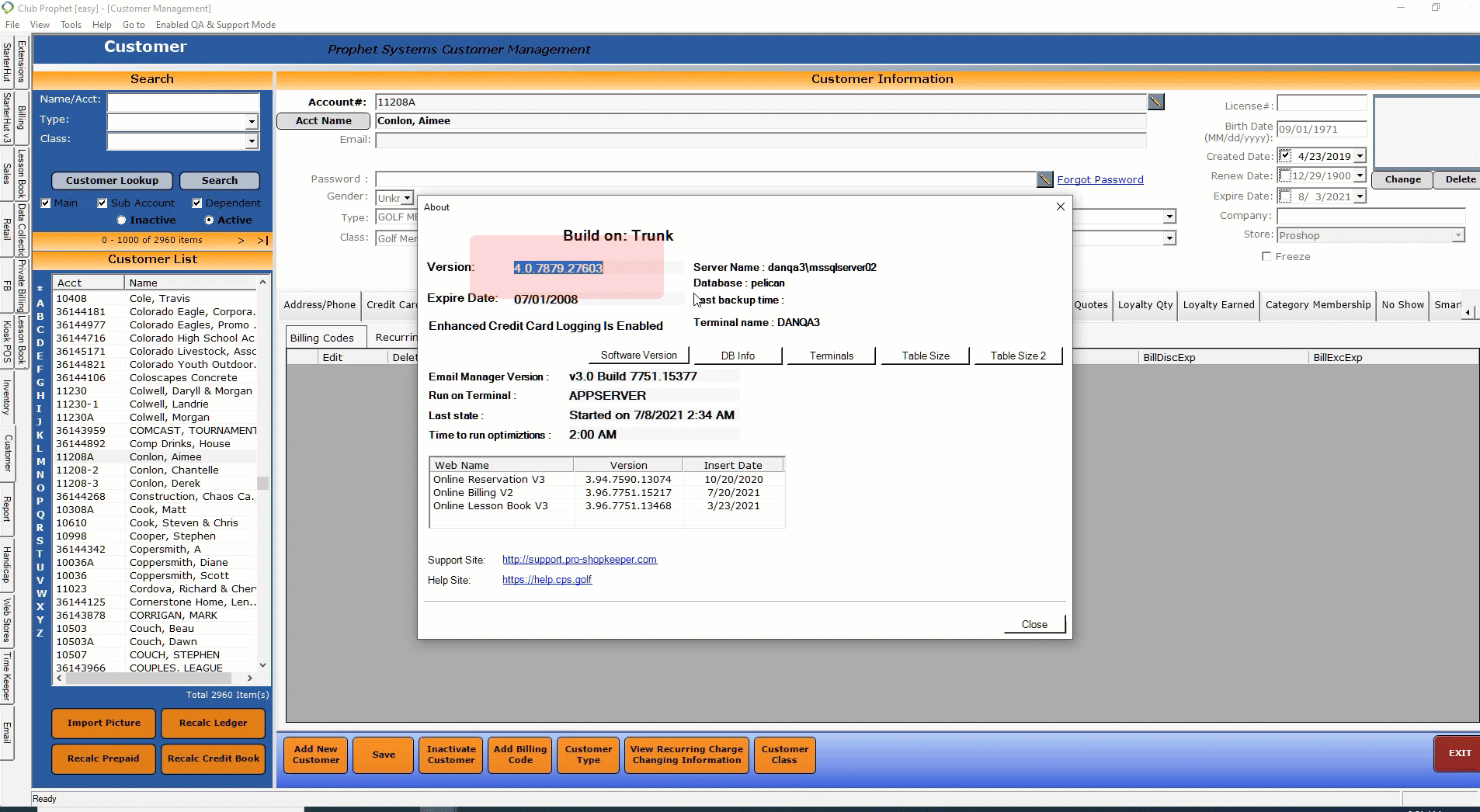Image resolution: width=1480 pixels, height=812 pixels.
Task: Select the Inactive radio button
Action: click(x=121, y=220)
